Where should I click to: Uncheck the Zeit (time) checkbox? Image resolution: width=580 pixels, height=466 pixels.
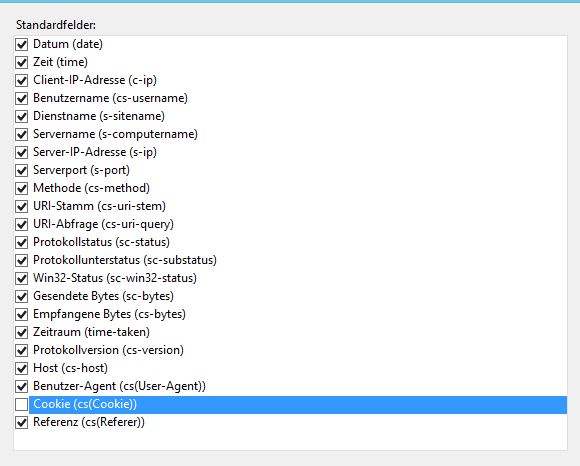(21, 63)
